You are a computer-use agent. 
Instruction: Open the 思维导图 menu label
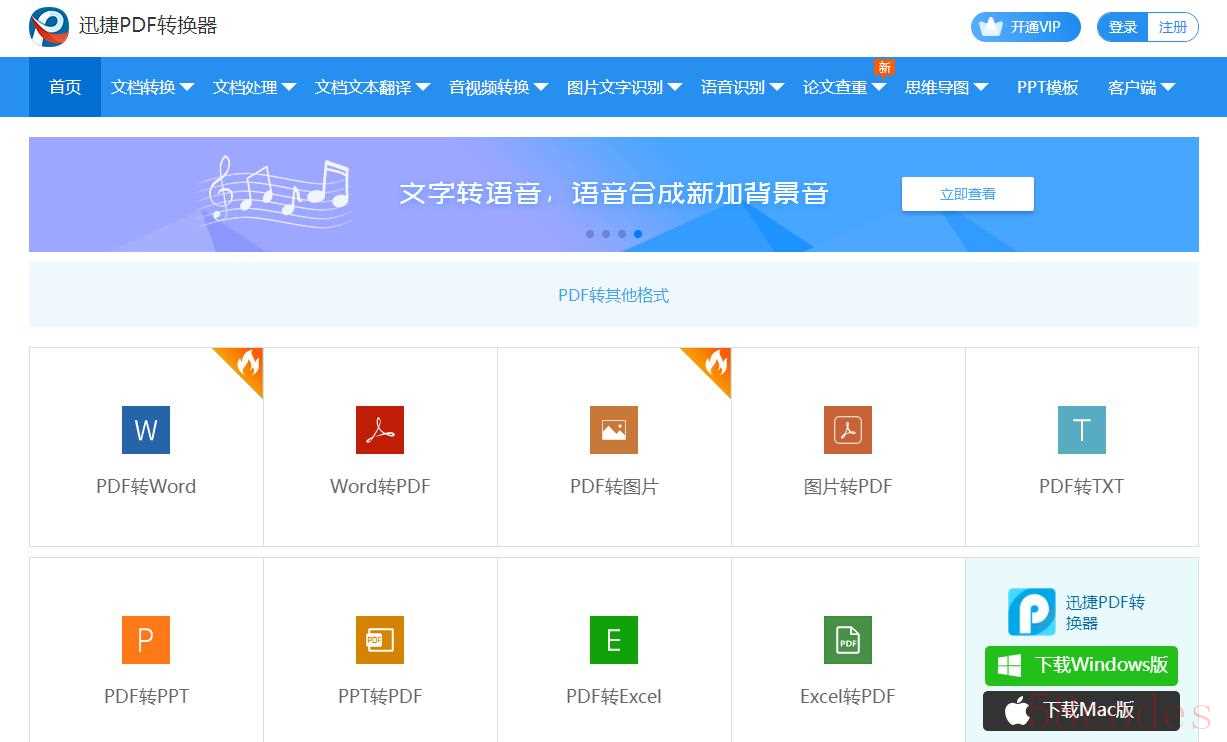(937, 87)
